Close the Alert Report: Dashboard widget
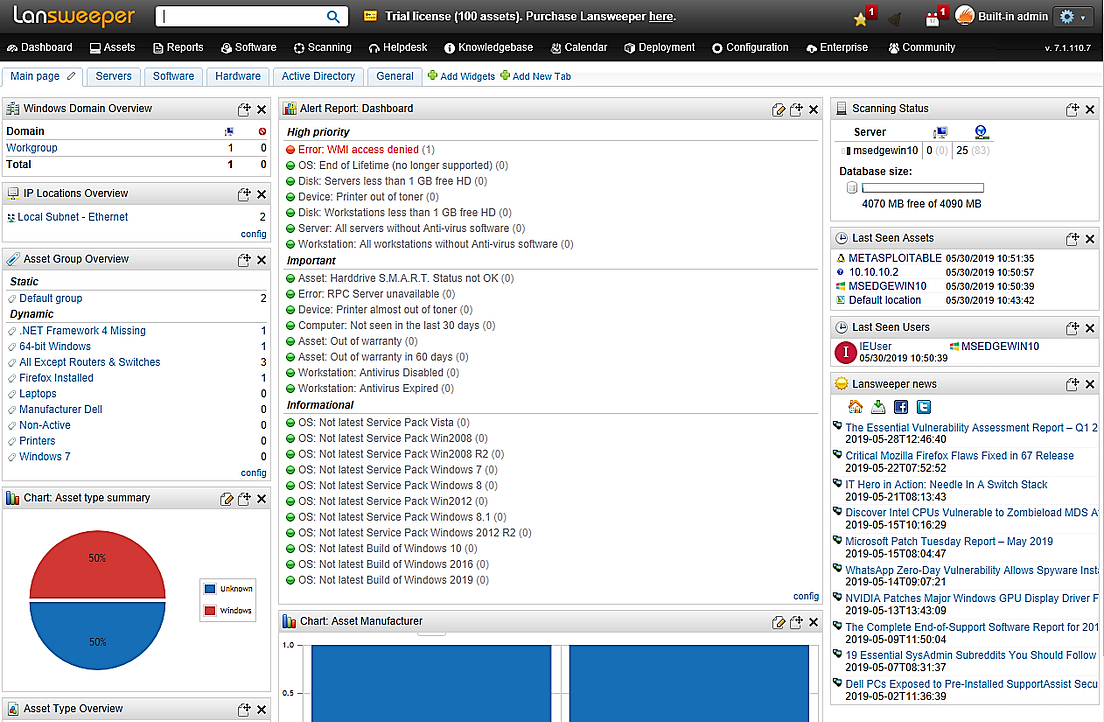The image size is (1104, 722). 813,109
